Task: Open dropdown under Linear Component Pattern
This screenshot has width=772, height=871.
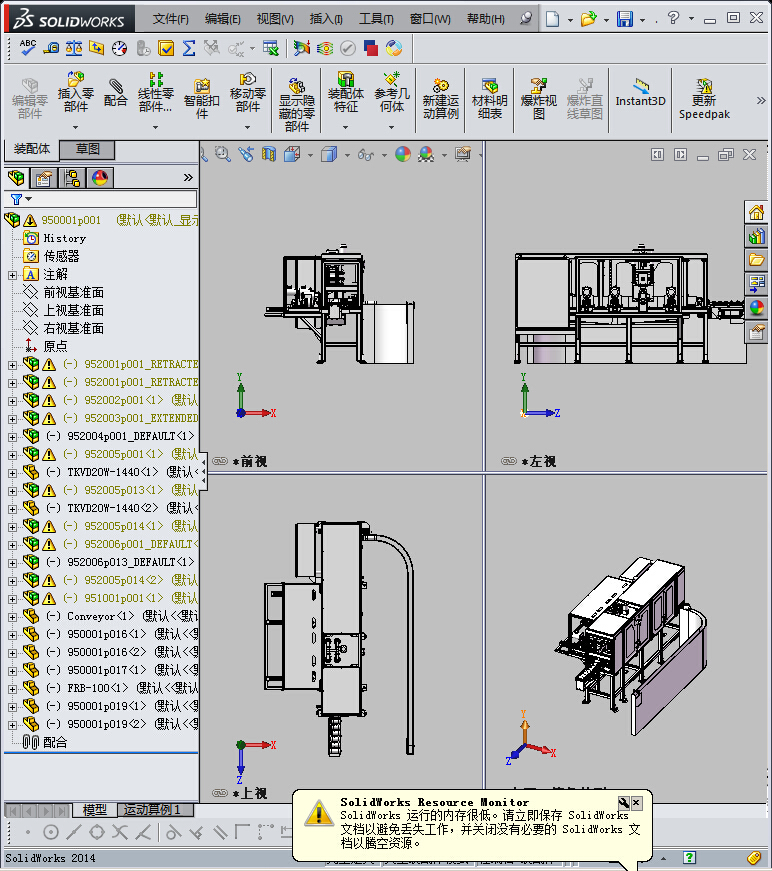Action: (x=156, y=127)
